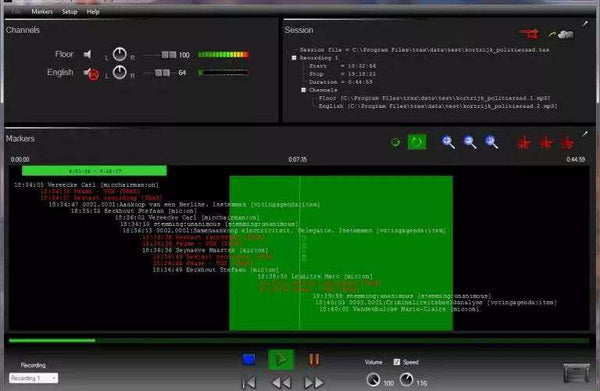Click the Markers panel pin icon
Screen dimensions: 600x391
coord(585,134)
